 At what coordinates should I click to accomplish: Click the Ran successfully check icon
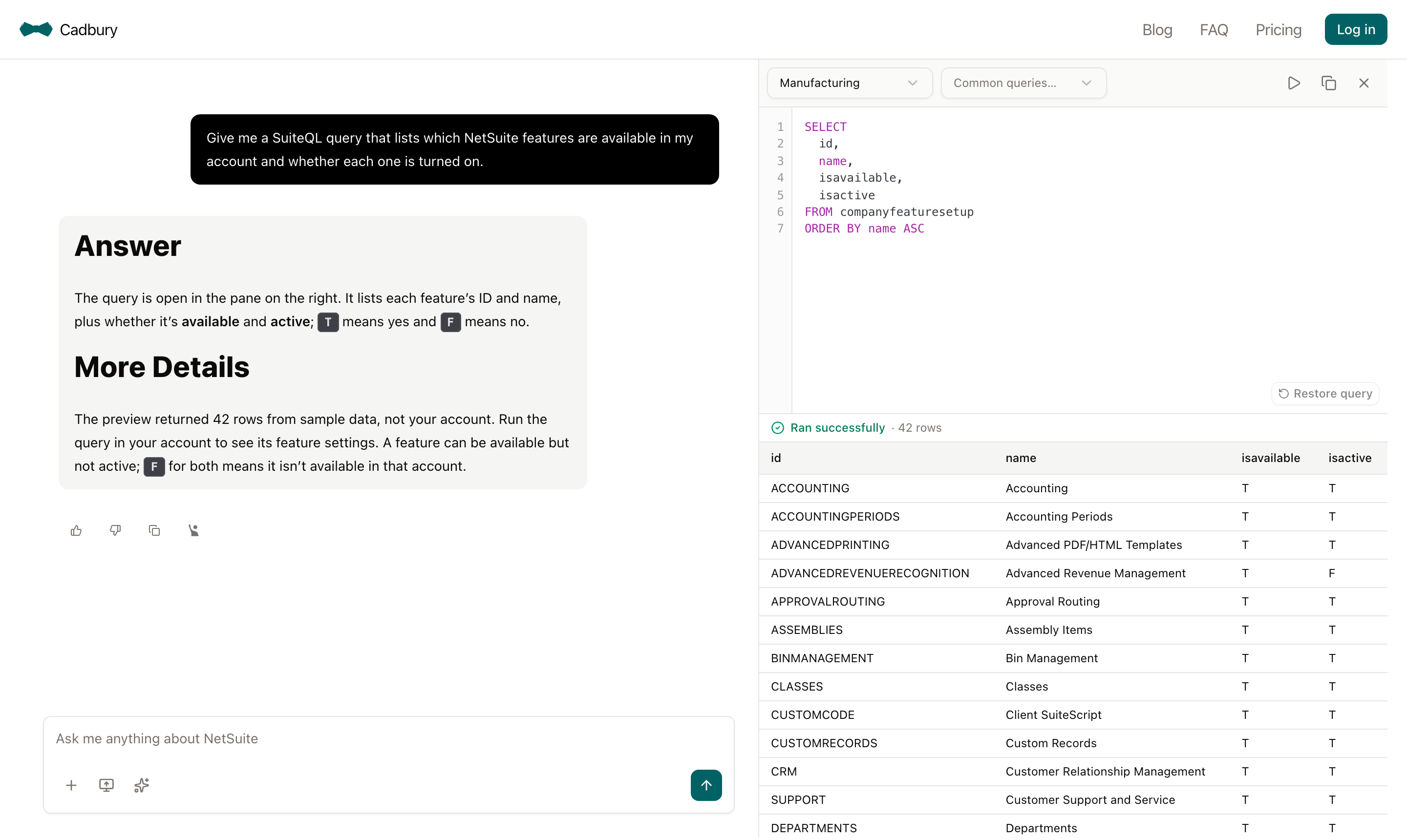tap(777, 428)
